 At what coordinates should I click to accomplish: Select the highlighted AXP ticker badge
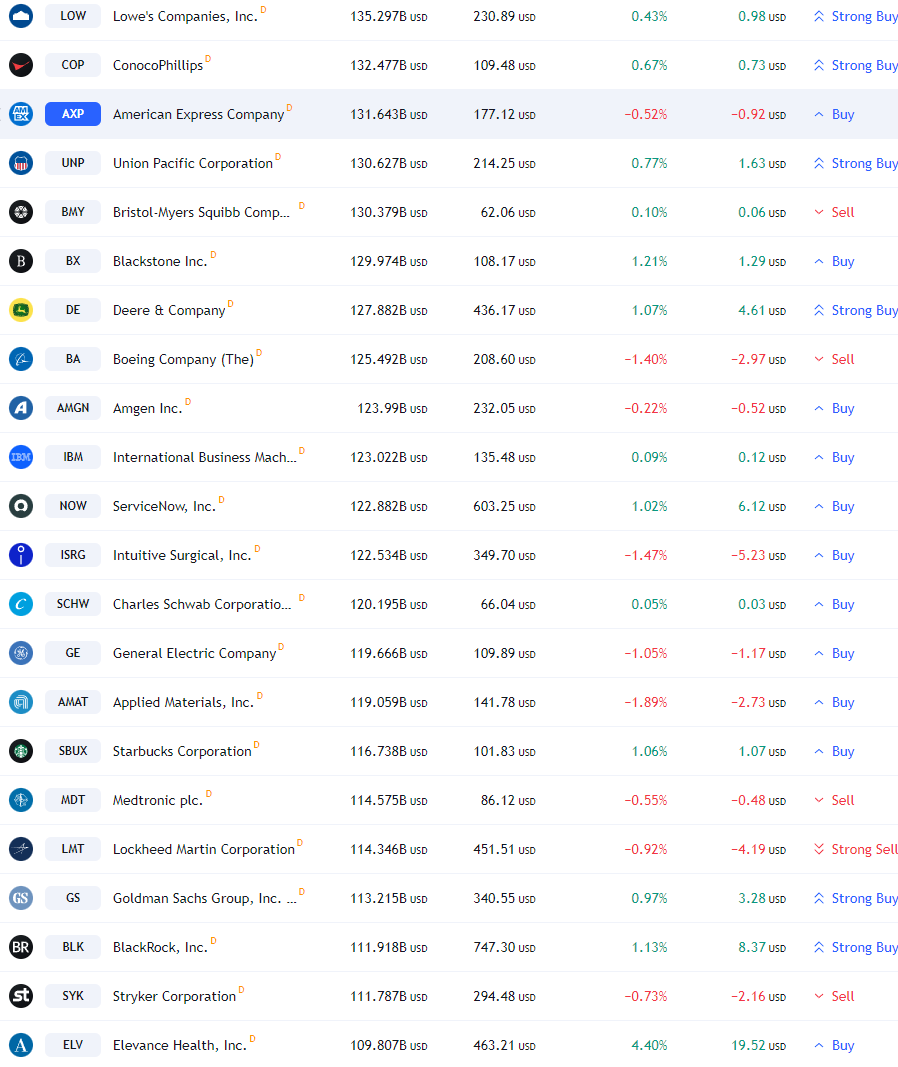click(x=73, y=114)
